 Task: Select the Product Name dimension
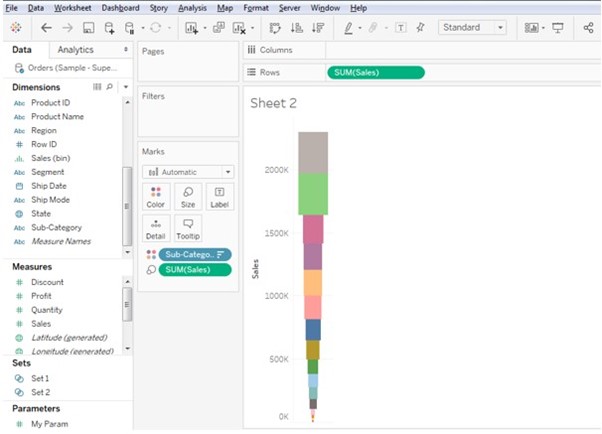pyautogui.click(x=57, y=117)
